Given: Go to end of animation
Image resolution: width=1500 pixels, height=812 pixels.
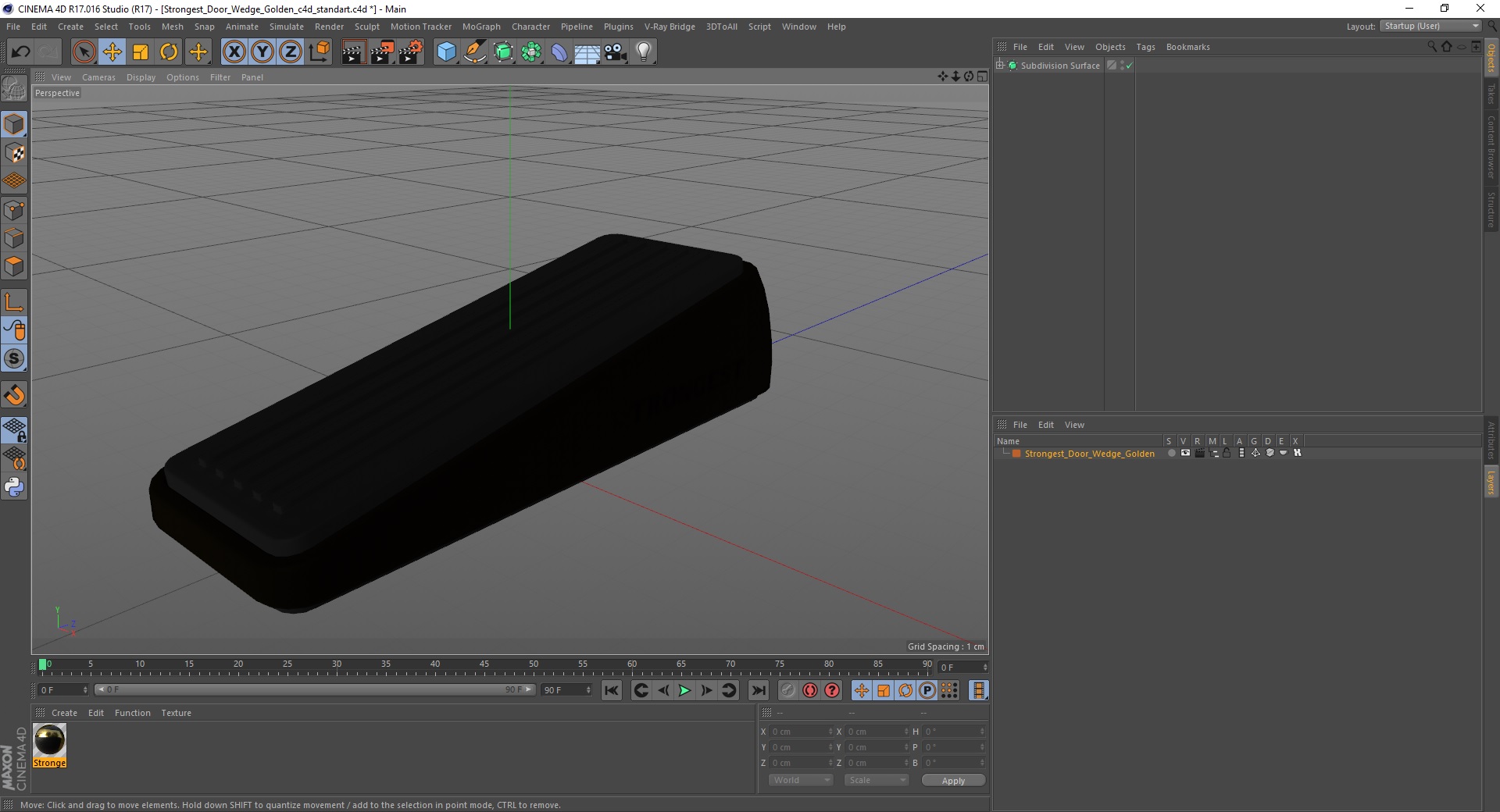Looking at the screenshot, I should pos(758,690).
